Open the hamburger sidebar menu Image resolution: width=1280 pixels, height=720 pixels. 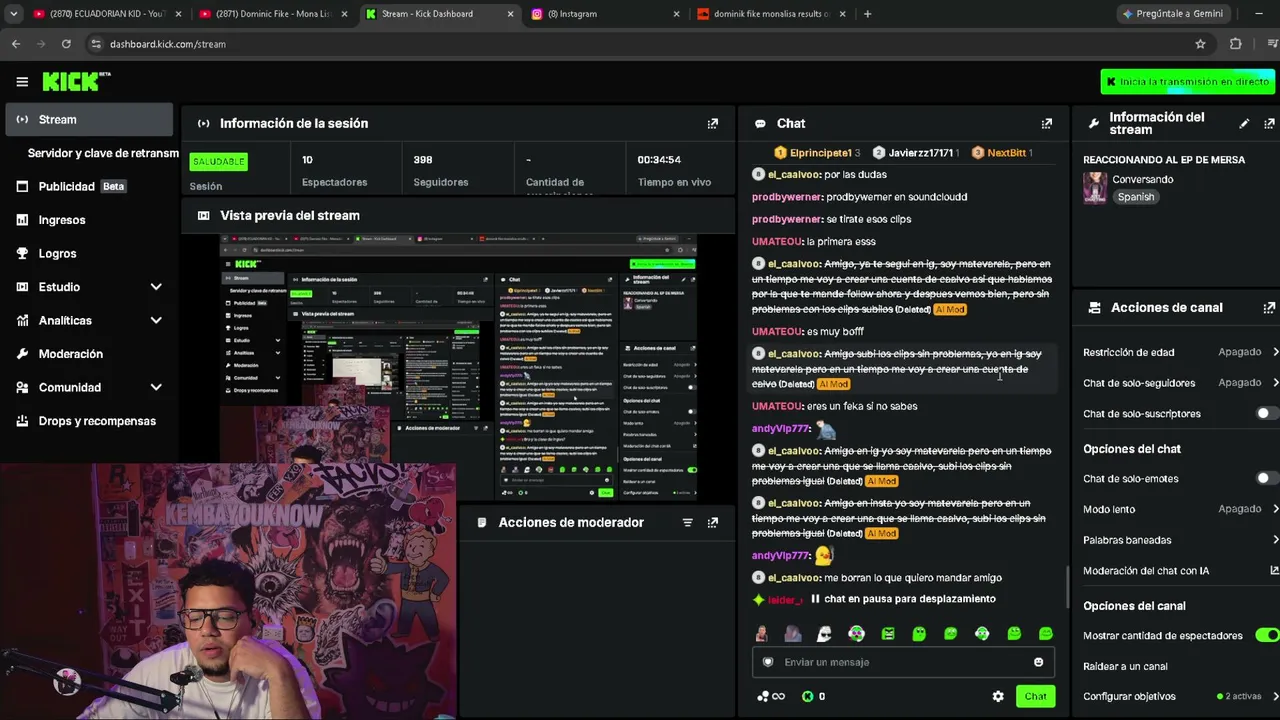pyautogui.click(x=22, y=82)
